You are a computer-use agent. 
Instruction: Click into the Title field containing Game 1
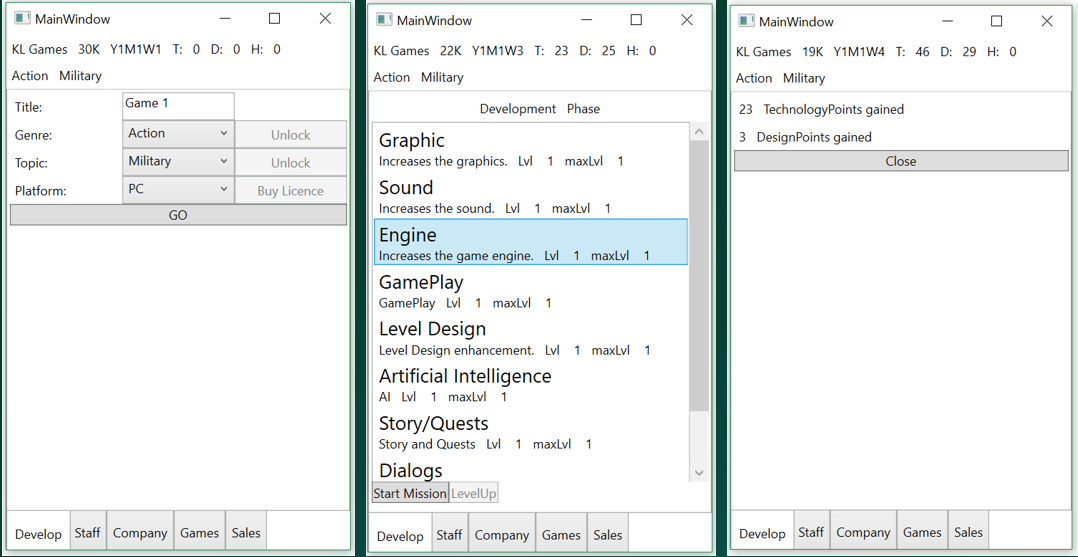click(178, 105)
